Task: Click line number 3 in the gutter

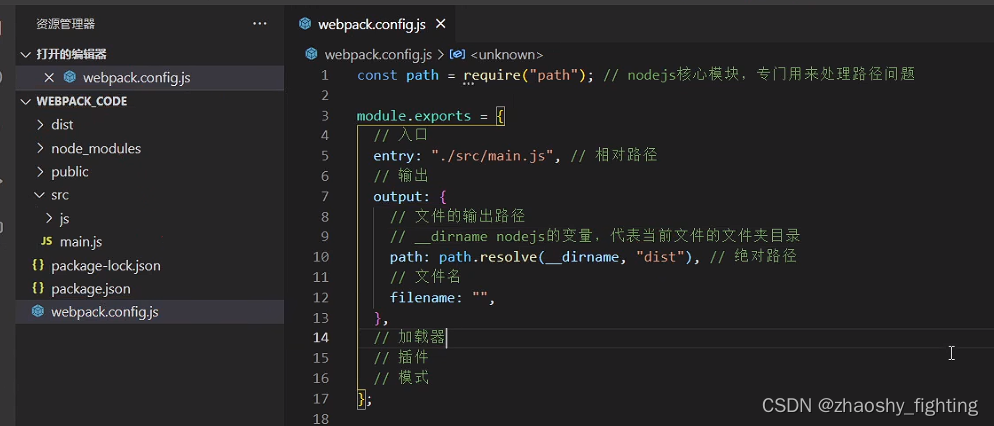Action: point(325,116)
